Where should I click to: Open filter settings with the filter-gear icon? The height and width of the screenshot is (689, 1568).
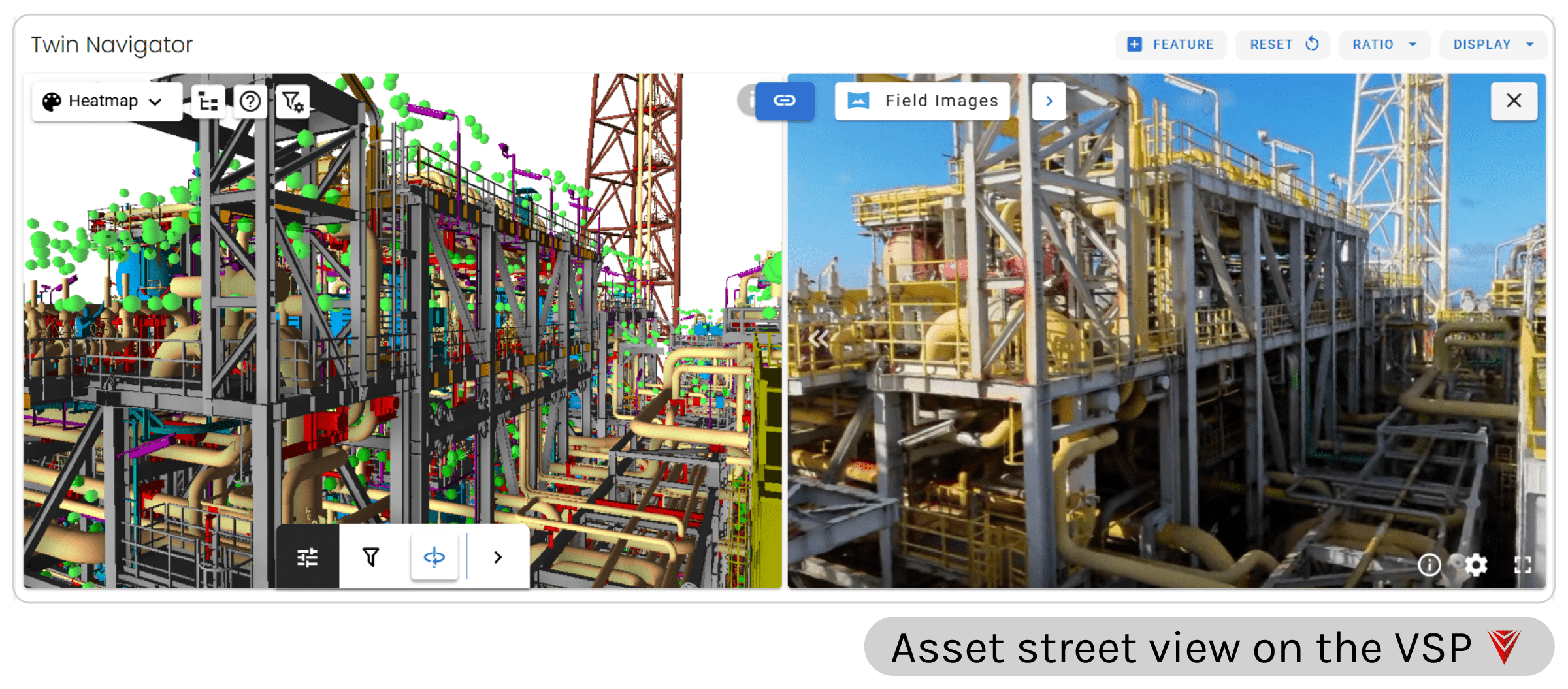[292, 103]
